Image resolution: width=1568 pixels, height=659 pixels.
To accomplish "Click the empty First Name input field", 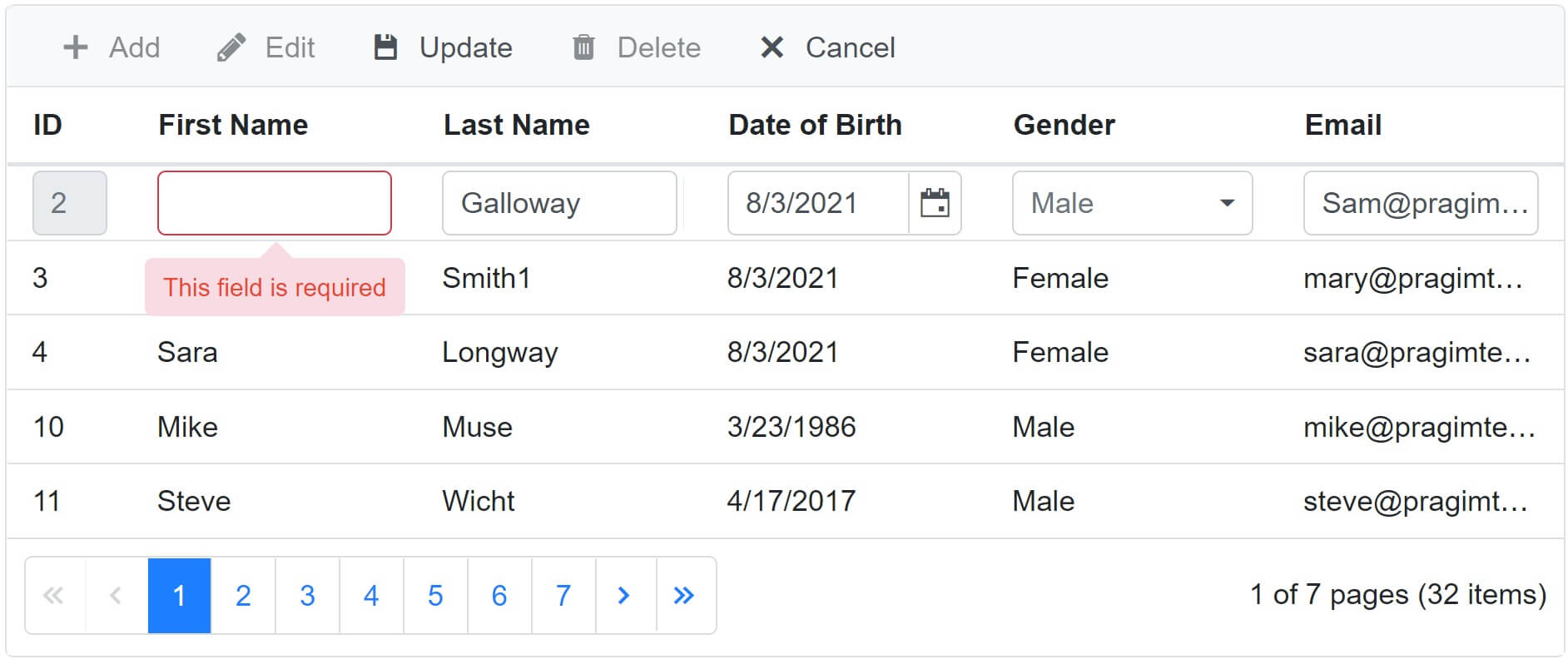I will click(275, 202).
